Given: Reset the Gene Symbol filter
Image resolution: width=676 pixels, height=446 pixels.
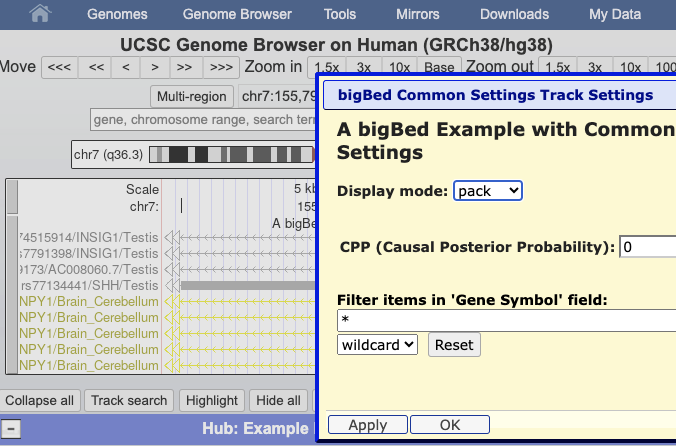Looking at the screenshot, I should [x=454, y=344].
